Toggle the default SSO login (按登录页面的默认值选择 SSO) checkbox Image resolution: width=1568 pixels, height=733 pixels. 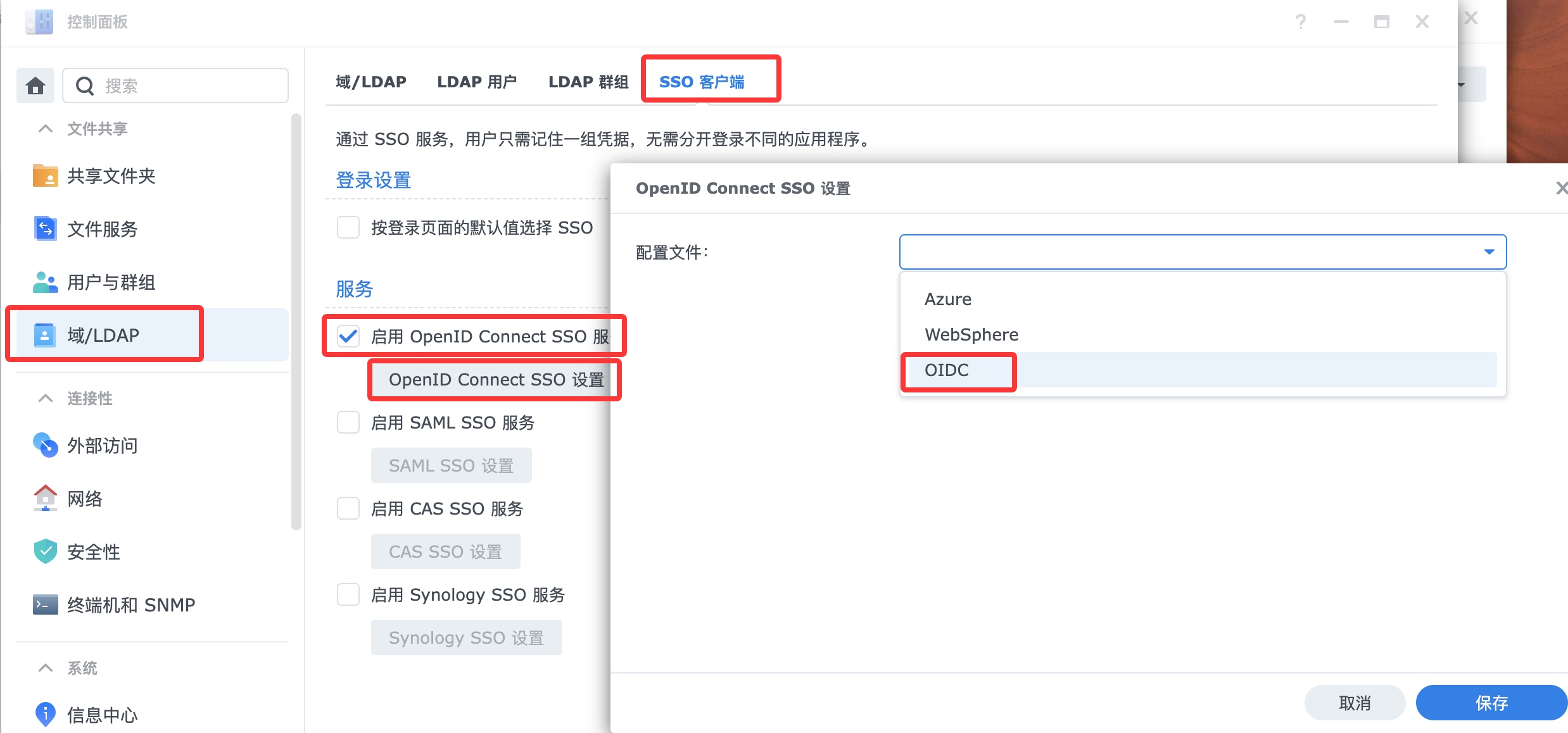348,227
